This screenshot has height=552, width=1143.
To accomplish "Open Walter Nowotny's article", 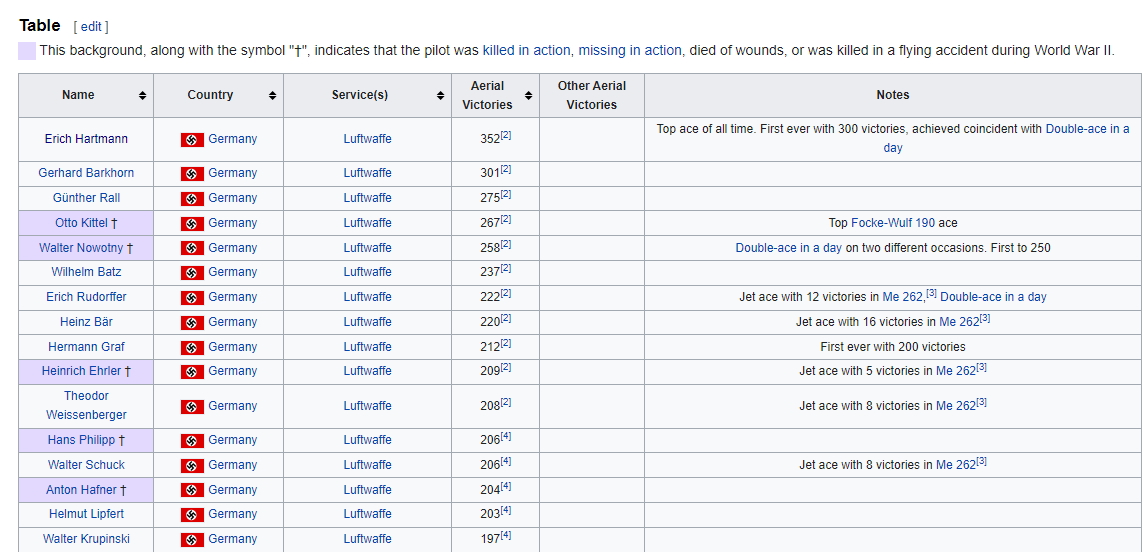I will 81,247.
